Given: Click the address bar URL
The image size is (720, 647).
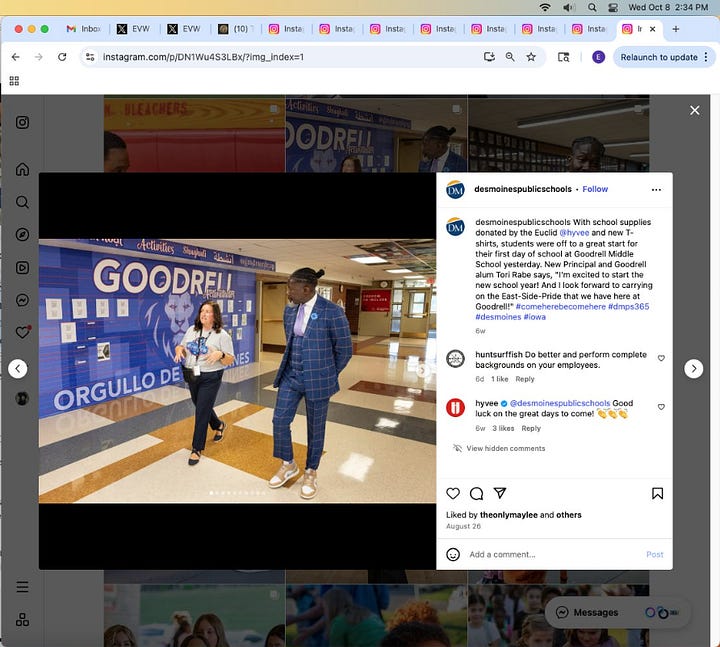Looking at the screenshot, I should click(x=203, y=57).
